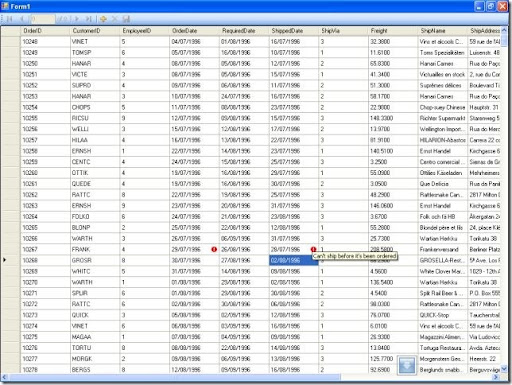
Task: Move to the previous record
Action: 22,19
